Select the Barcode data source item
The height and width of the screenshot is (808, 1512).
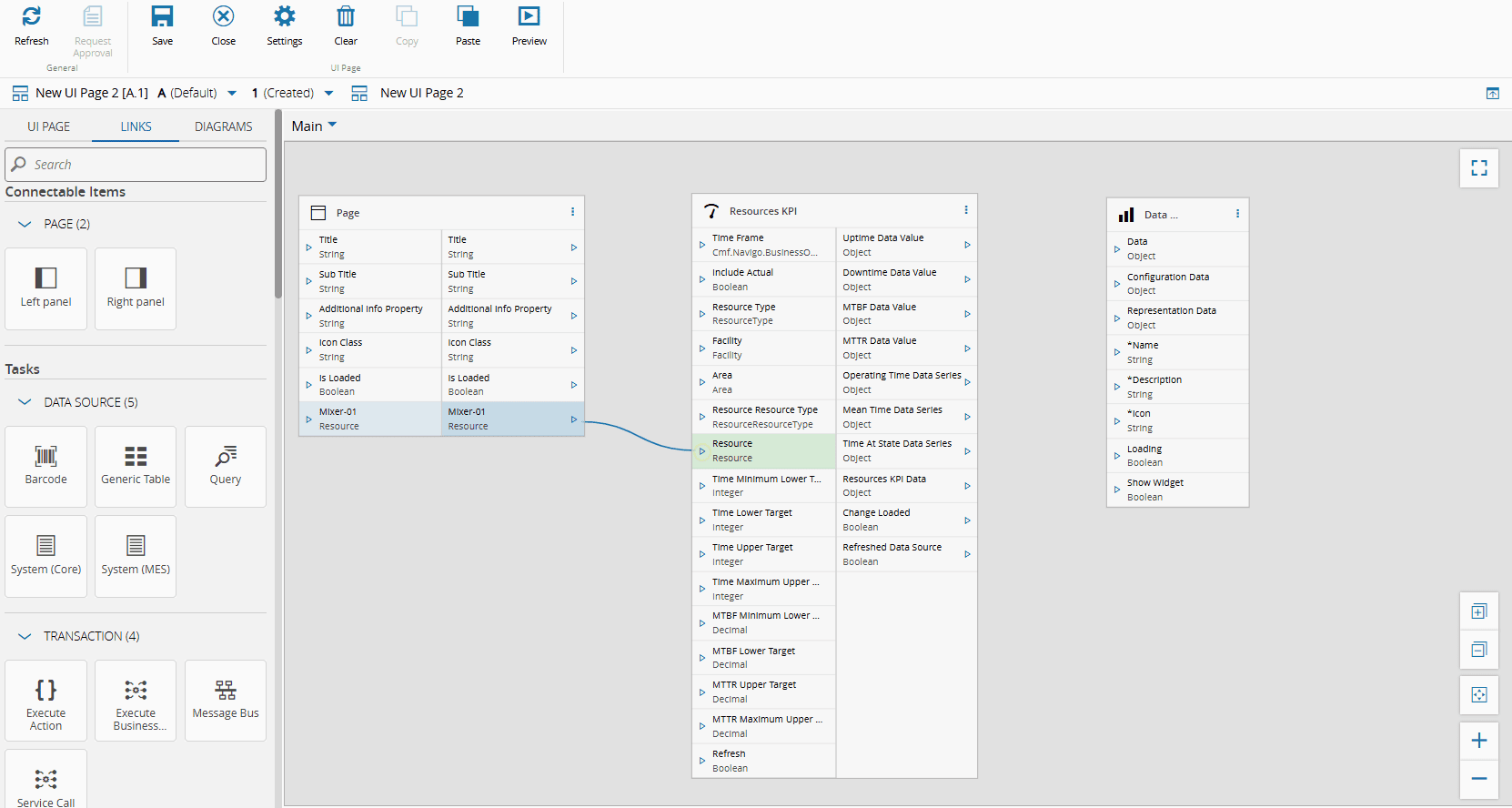(x=46, y=465)
